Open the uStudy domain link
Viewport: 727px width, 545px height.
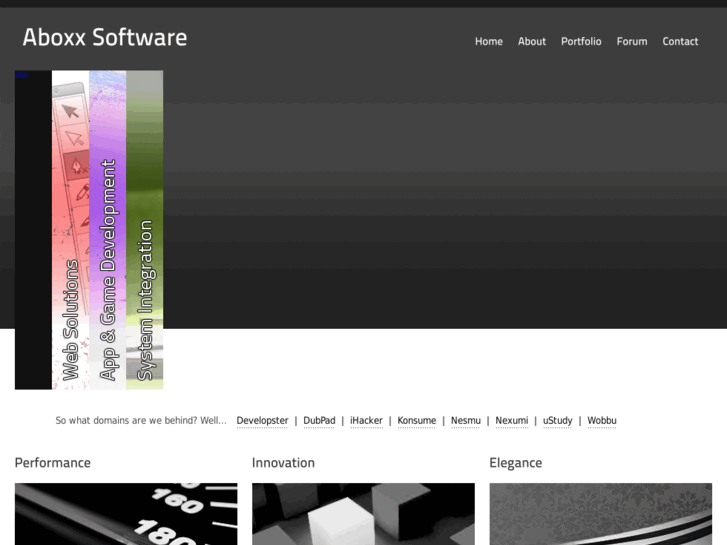tap(558, 421)
